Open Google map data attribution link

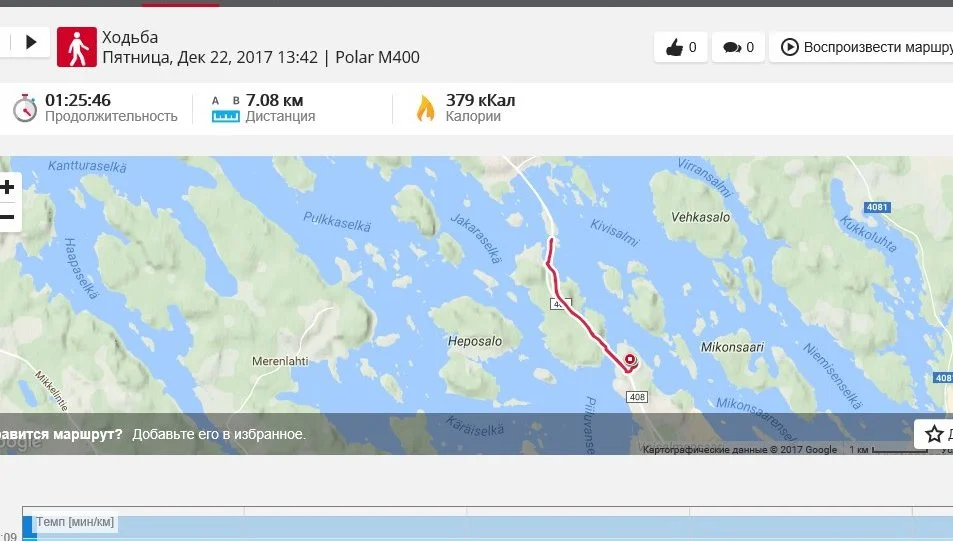coord(740,449)
